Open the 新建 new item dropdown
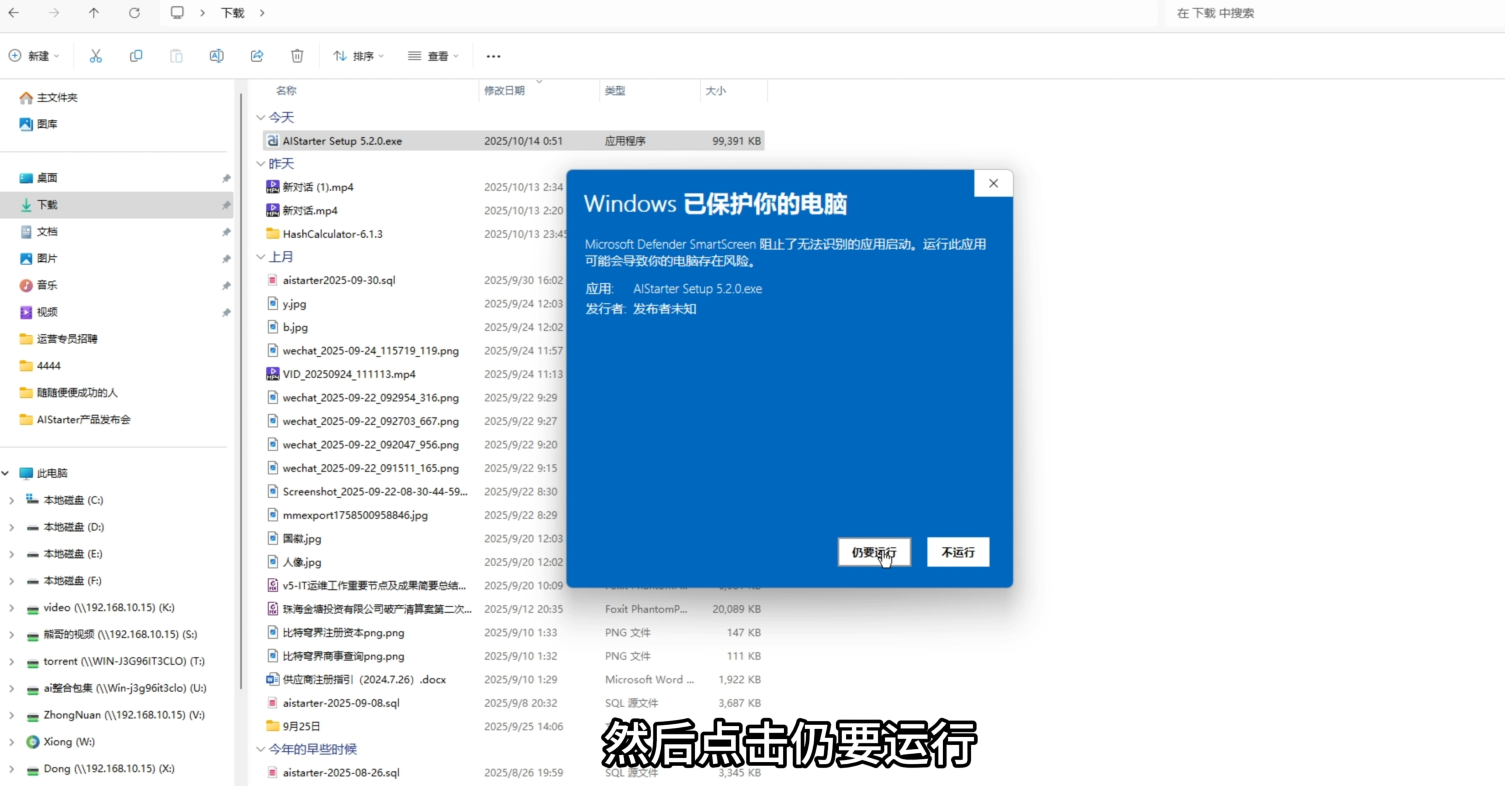1505x786 pixels. [34, 56]
